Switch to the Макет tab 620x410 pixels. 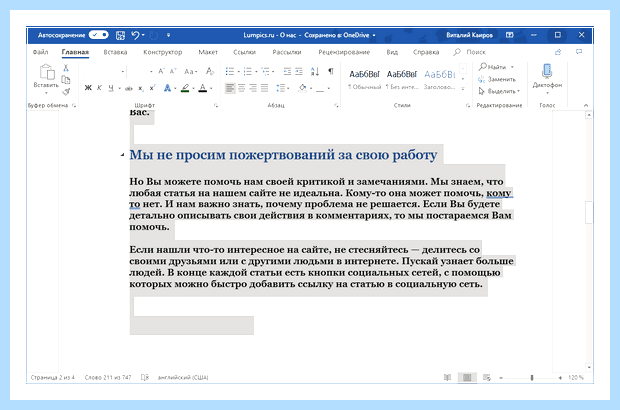coord(208,52)
